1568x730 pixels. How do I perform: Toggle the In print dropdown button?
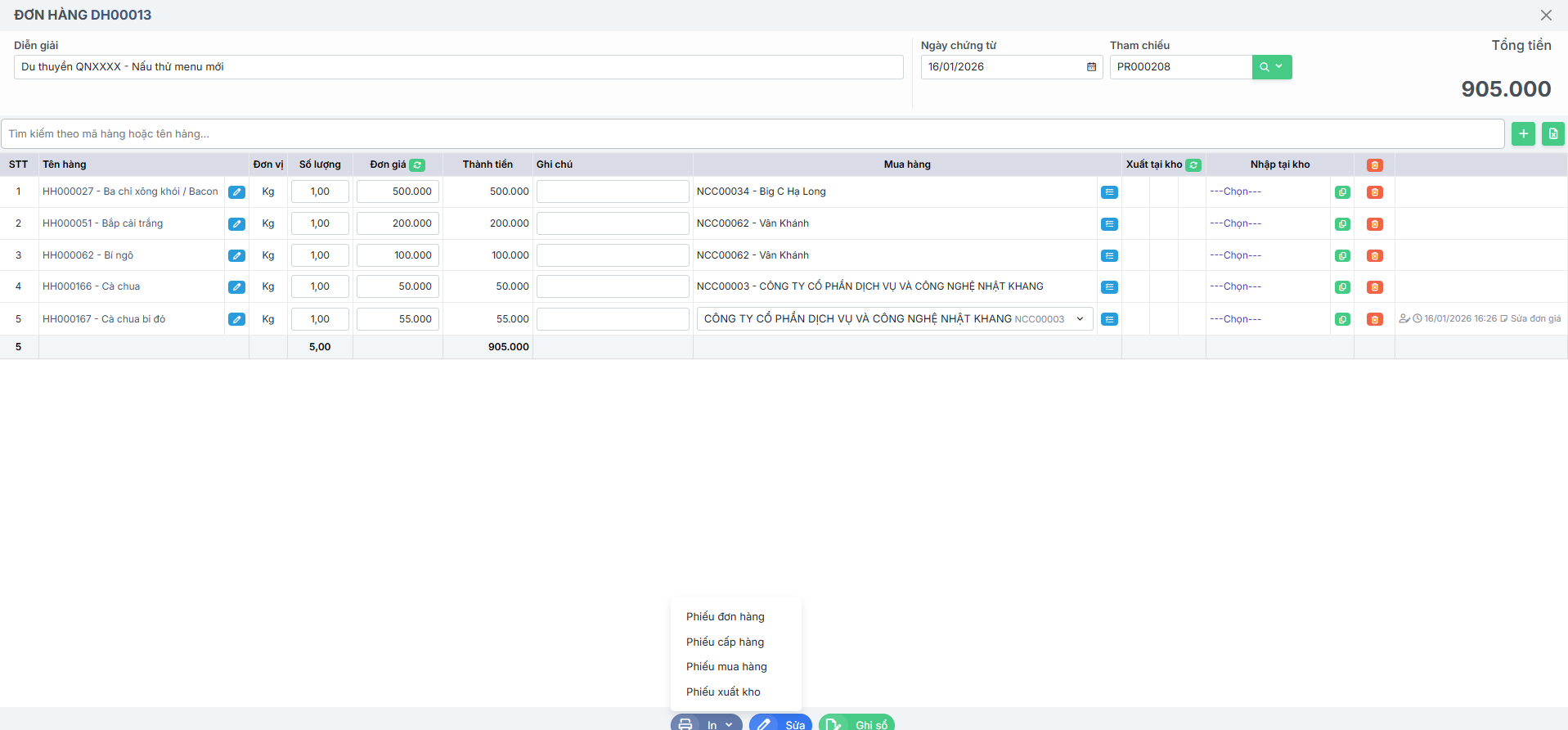tap(706, 723)
